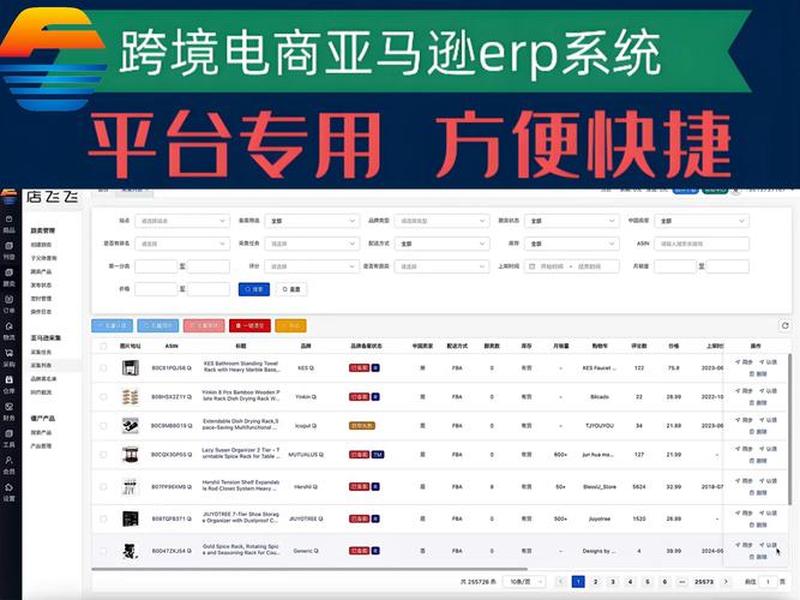Click the blue 搜索 search button
Image resolution: width=800 pixels, height=600 pixels.
(x=254, y=289)
